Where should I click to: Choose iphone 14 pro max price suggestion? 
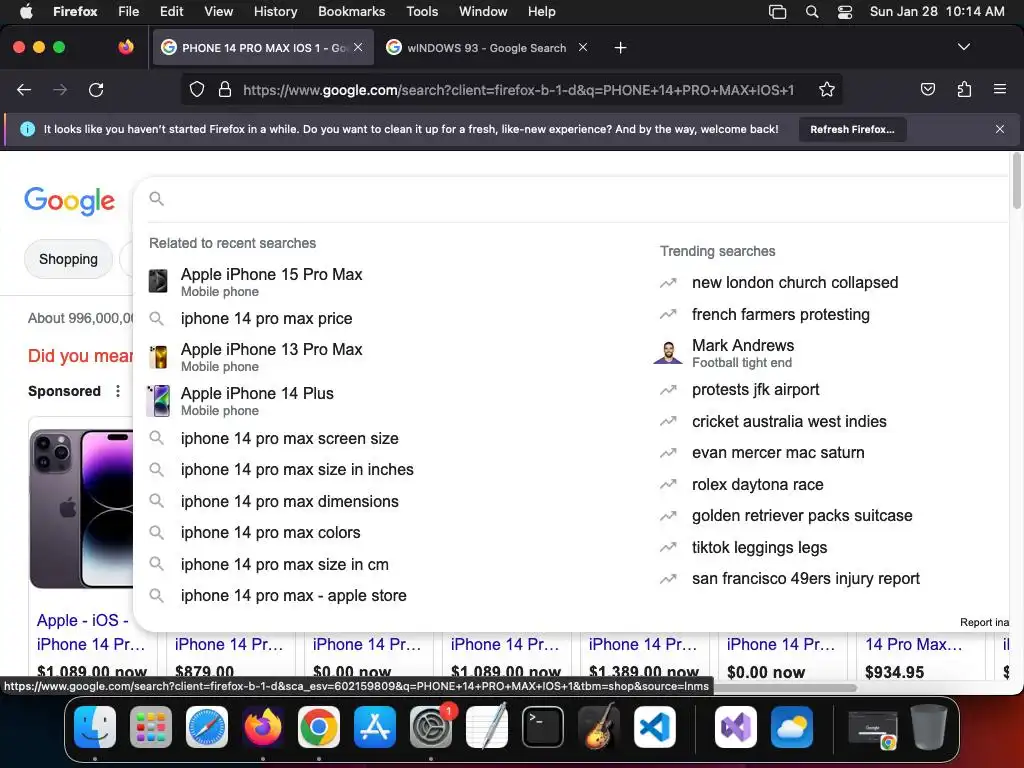(266, 319)
